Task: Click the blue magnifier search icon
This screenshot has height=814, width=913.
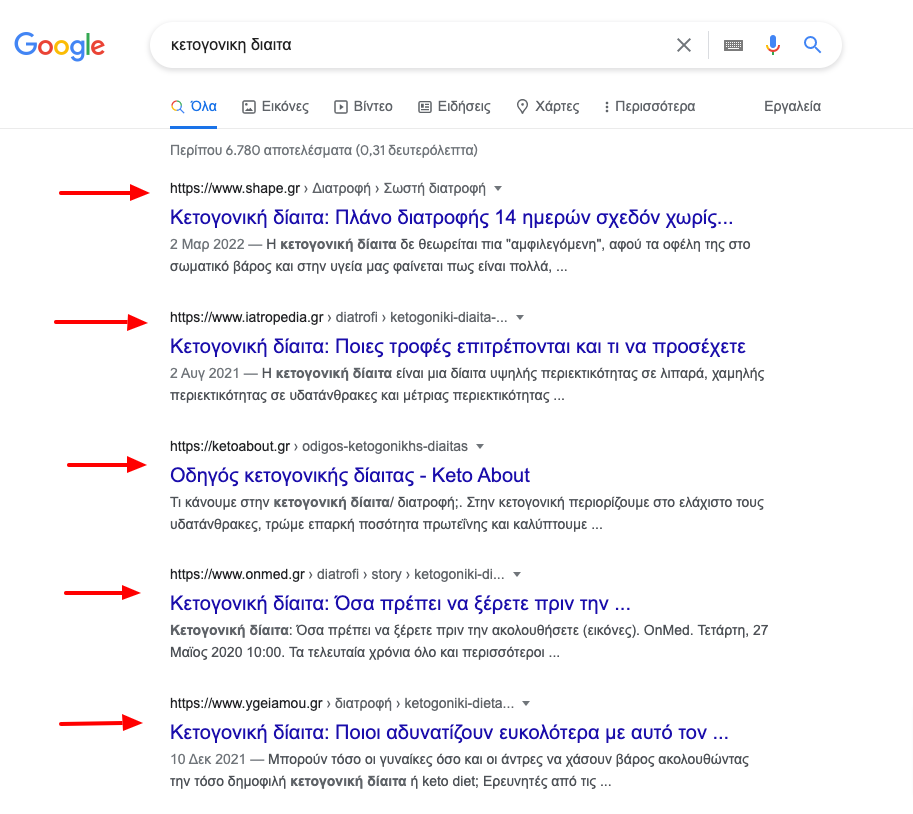Action: [x=812, y=45]
